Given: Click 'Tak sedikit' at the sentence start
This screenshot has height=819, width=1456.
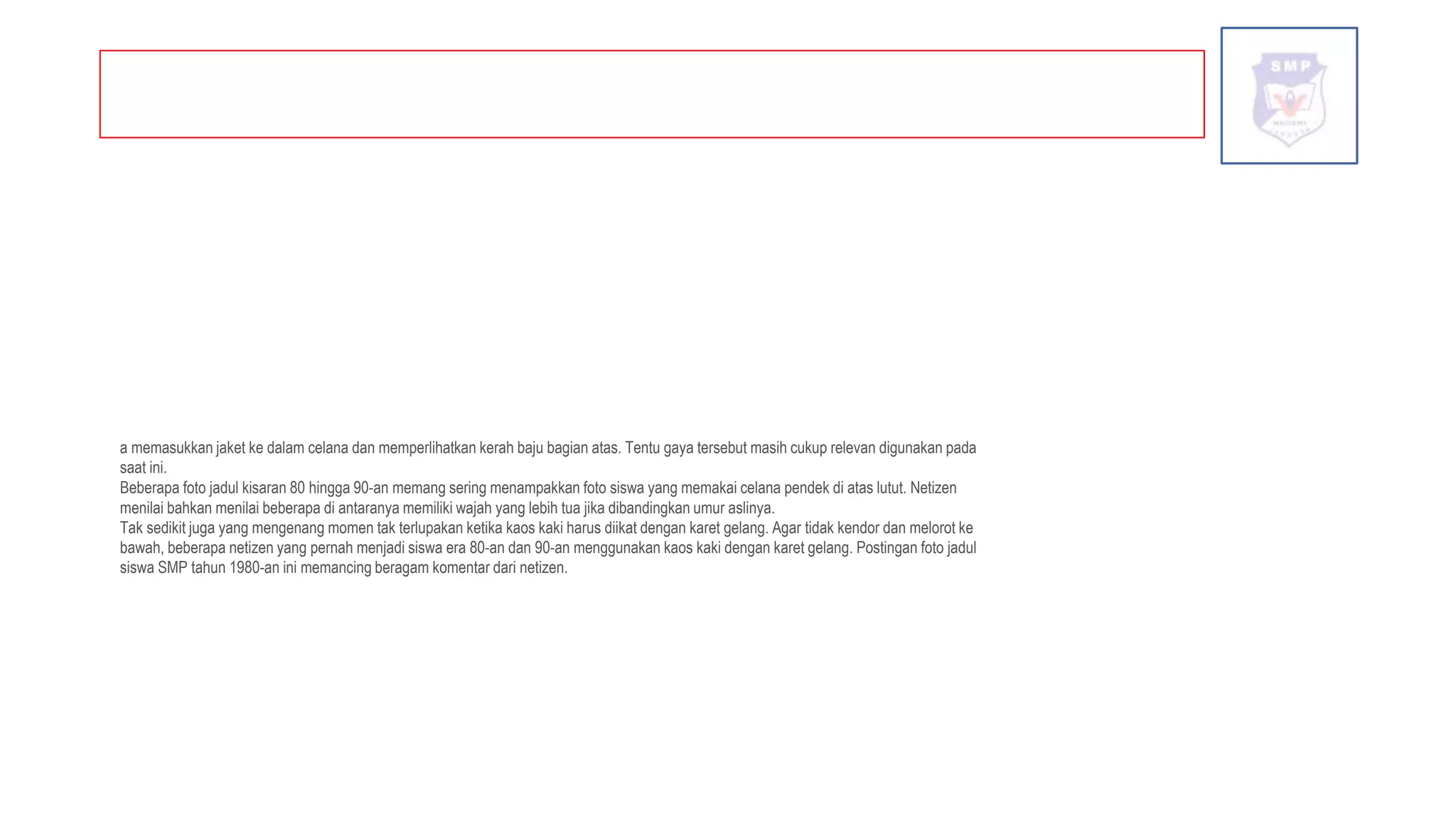Looking at the screenshot, I should (x=152, y=528).
